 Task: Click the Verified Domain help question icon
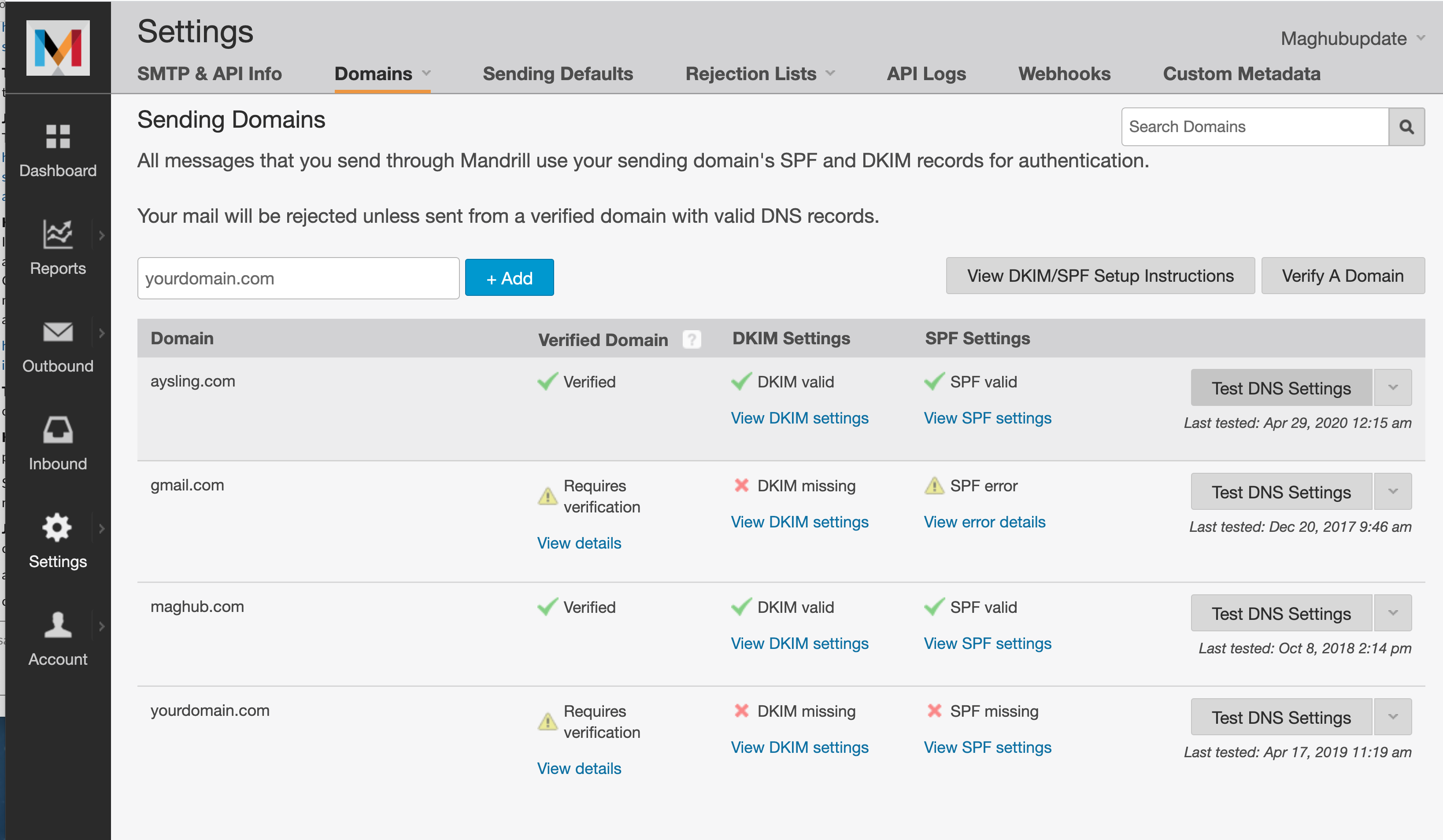click(692, 339)
